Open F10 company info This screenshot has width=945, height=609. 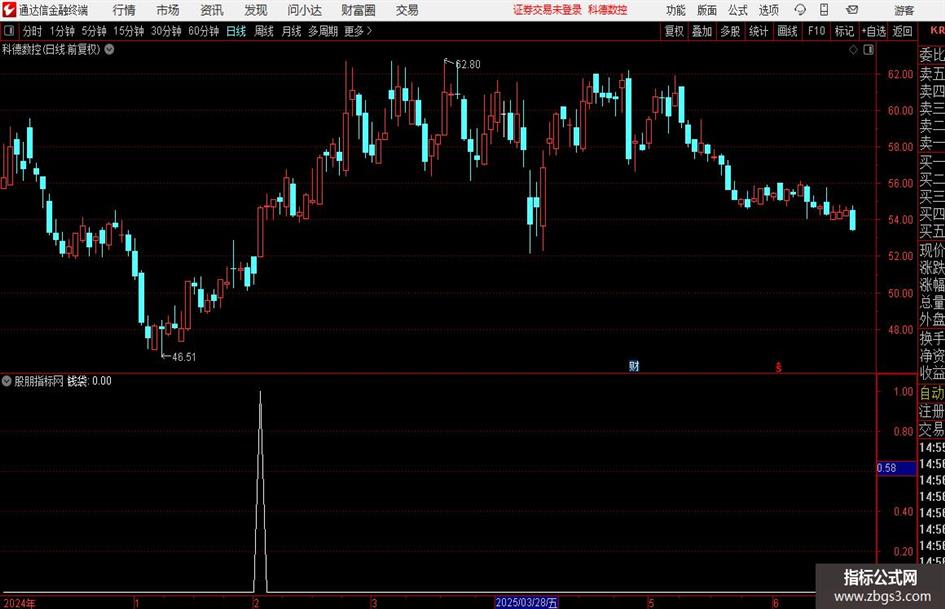(816, 31)
